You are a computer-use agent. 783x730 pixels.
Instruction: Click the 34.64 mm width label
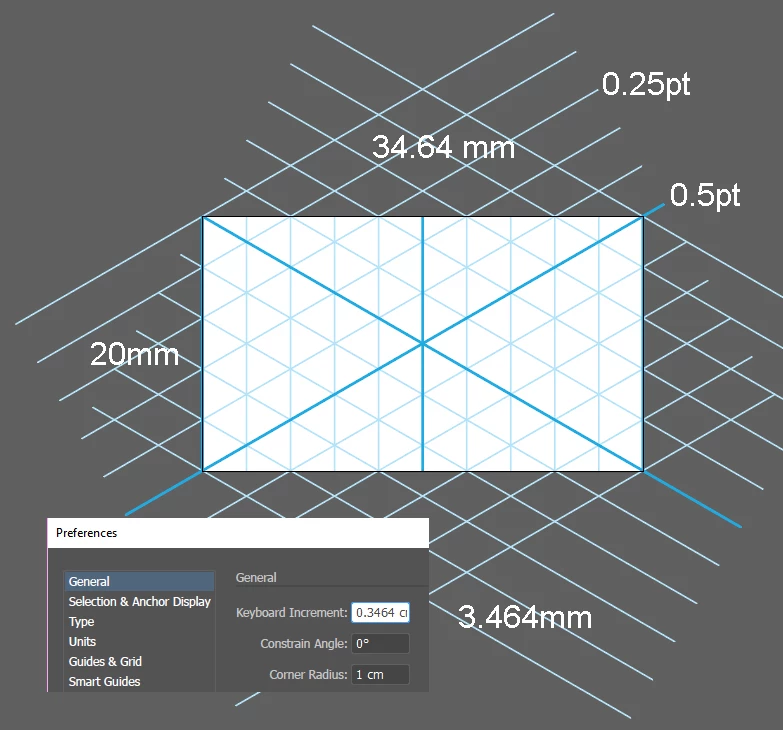[443, 147]
